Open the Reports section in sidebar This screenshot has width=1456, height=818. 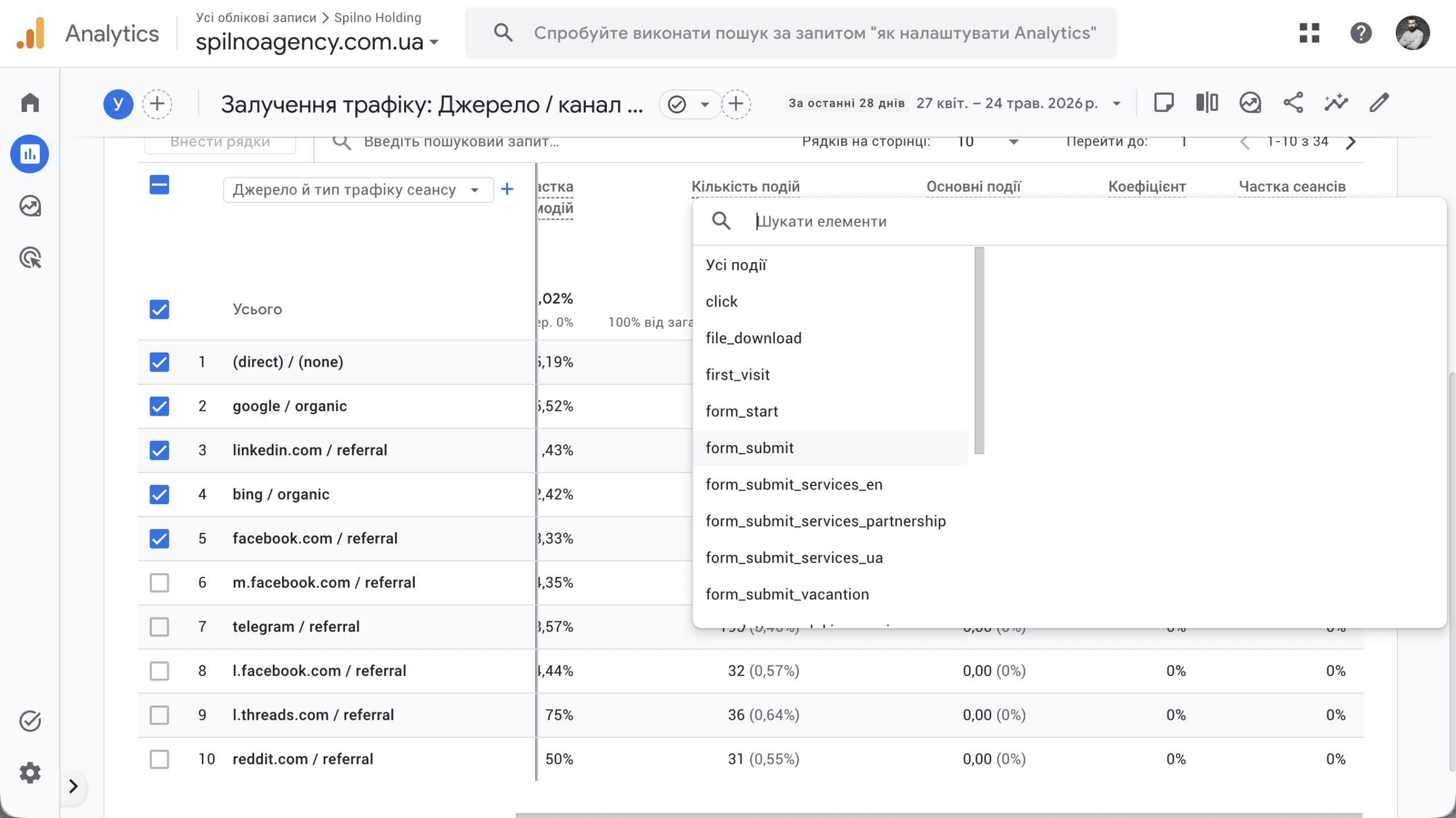[x=30, y=154]
